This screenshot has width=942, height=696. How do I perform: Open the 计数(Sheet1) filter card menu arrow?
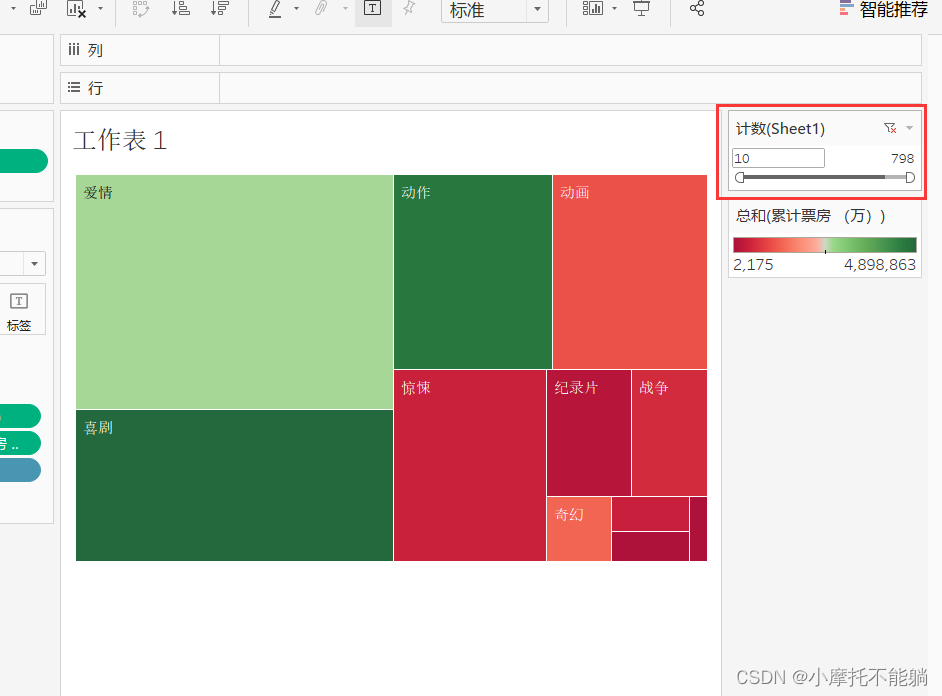pos(910,128)
